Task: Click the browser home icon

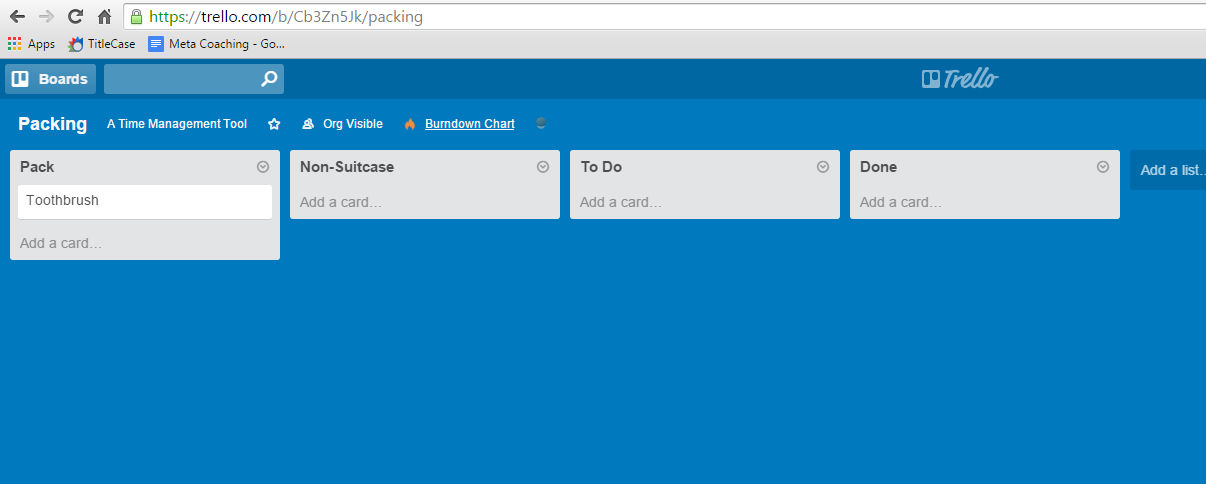Action: (104, 16)
